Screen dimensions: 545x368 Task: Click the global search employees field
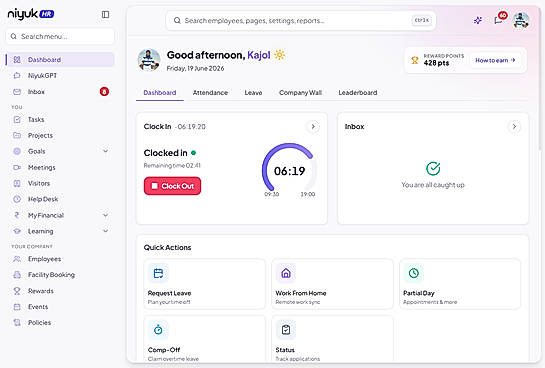pos(301,21)
